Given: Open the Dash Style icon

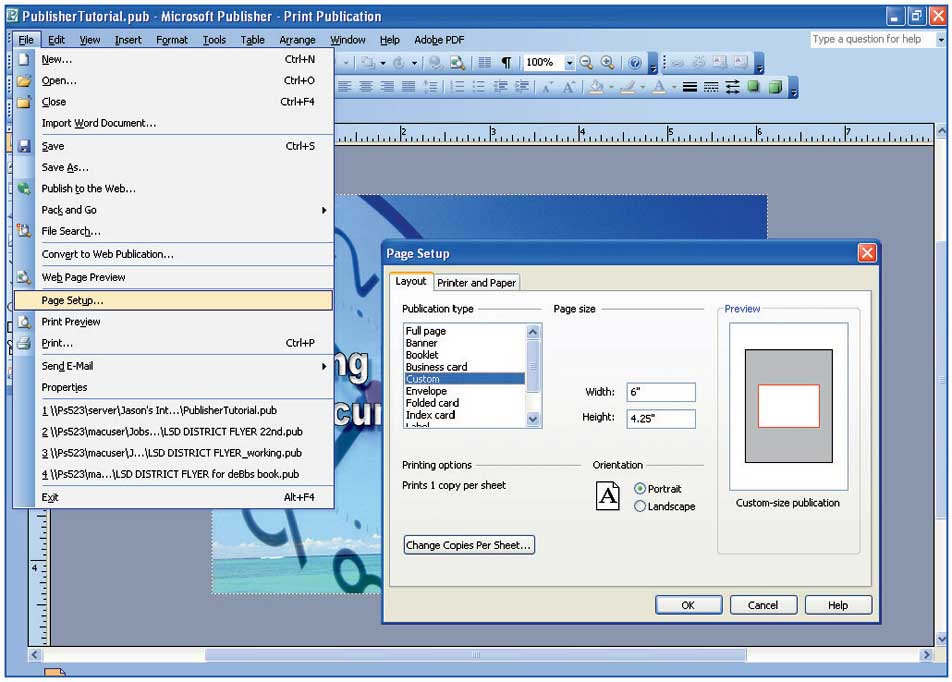Looking at the screenshot, I should (x=711, y=87).
